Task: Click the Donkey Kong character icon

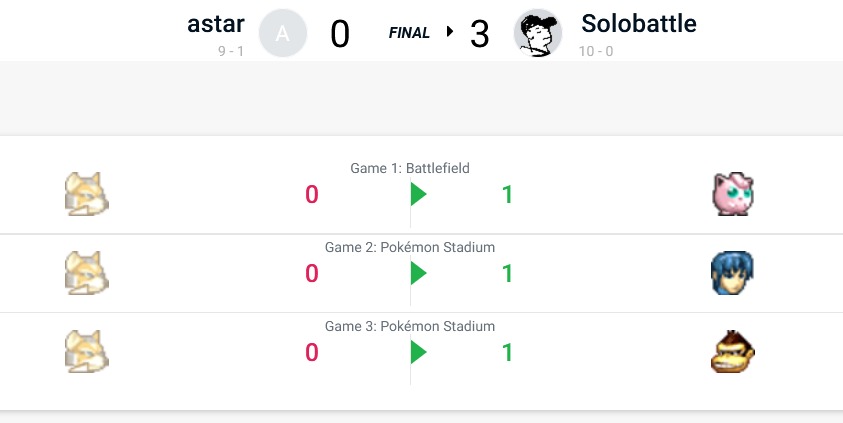Action: pyautogui.click(x=732, y=352)
